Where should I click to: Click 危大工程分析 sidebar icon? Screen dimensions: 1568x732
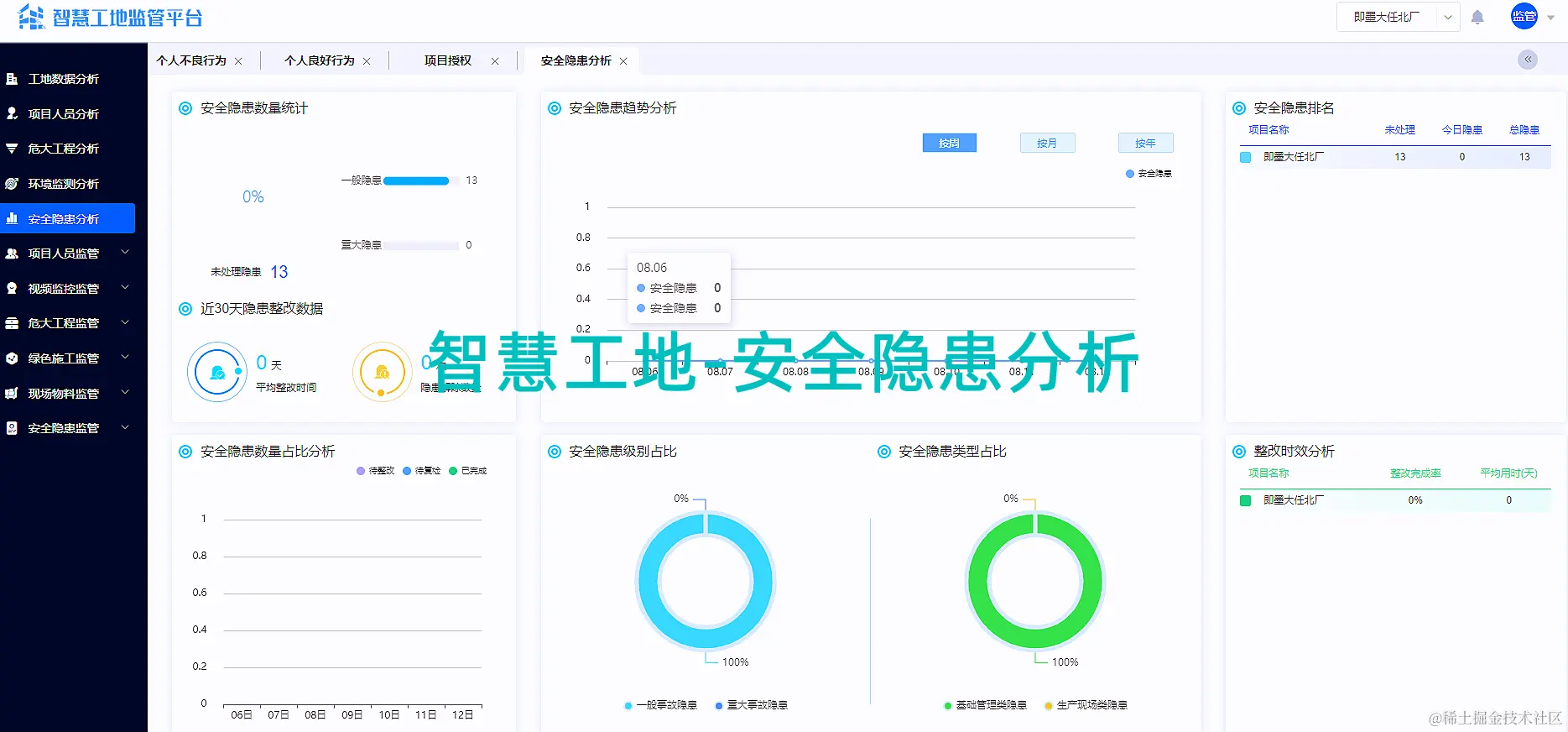pyautogui.click(x=12, y=149)
